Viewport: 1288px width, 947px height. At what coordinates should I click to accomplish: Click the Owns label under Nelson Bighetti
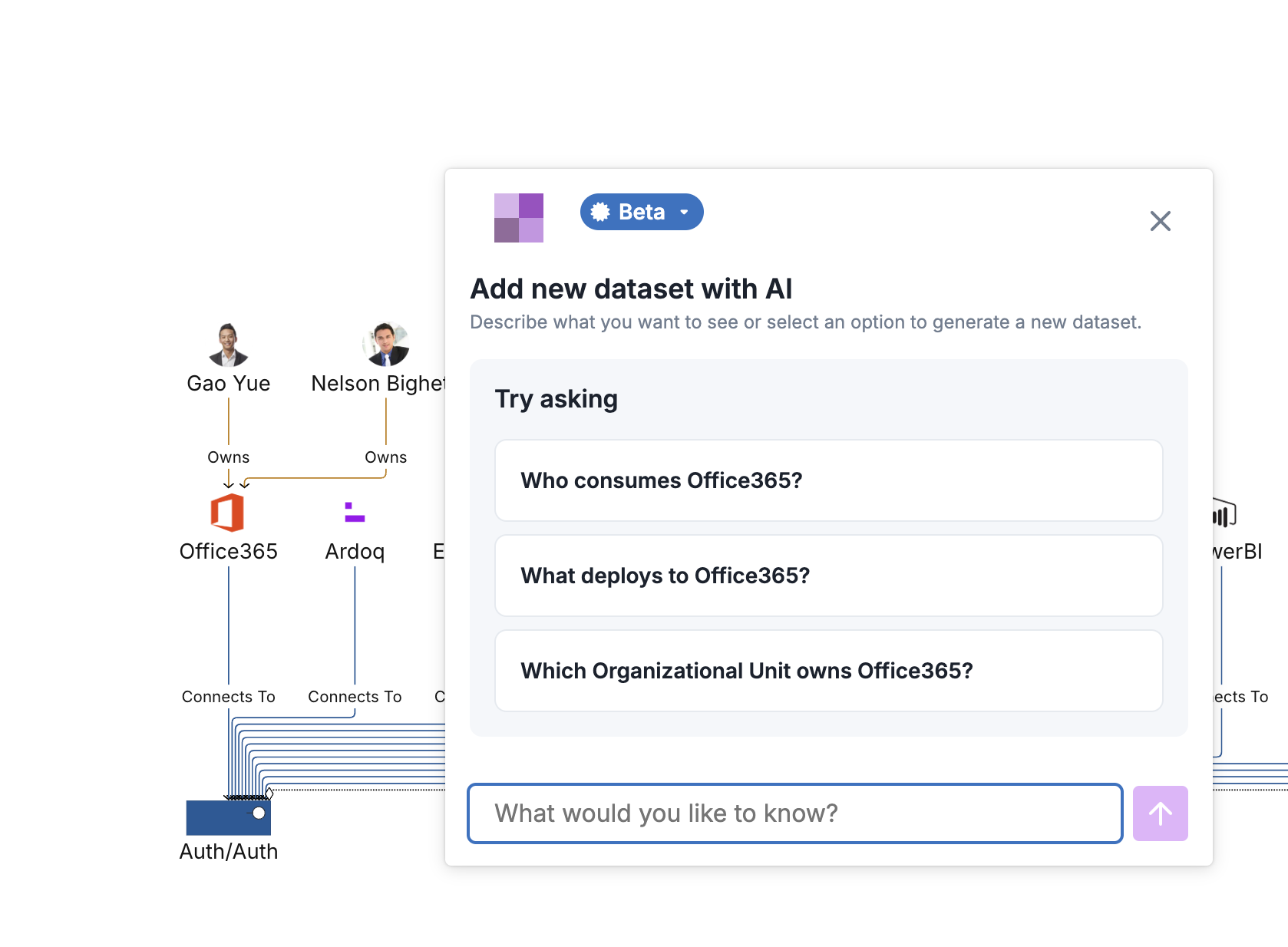pos(386,457)
